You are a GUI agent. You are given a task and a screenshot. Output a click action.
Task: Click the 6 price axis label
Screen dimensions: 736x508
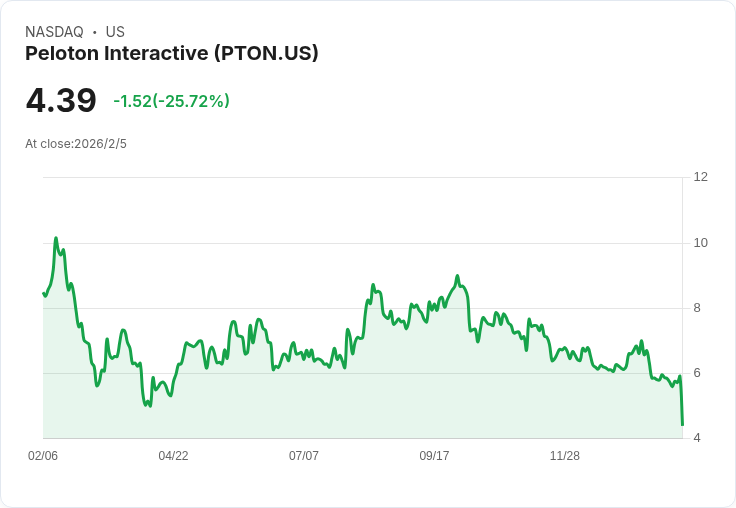(697, 373)
